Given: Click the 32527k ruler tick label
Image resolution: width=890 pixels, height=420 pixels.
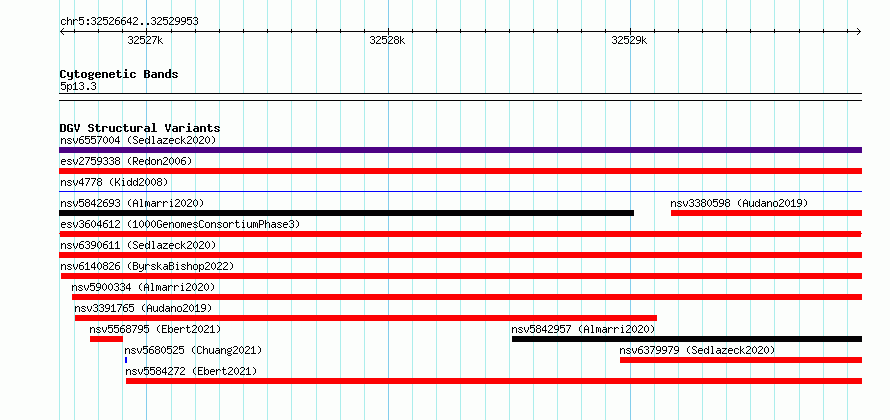Looking at the screenshot, I should click(146, 40).
